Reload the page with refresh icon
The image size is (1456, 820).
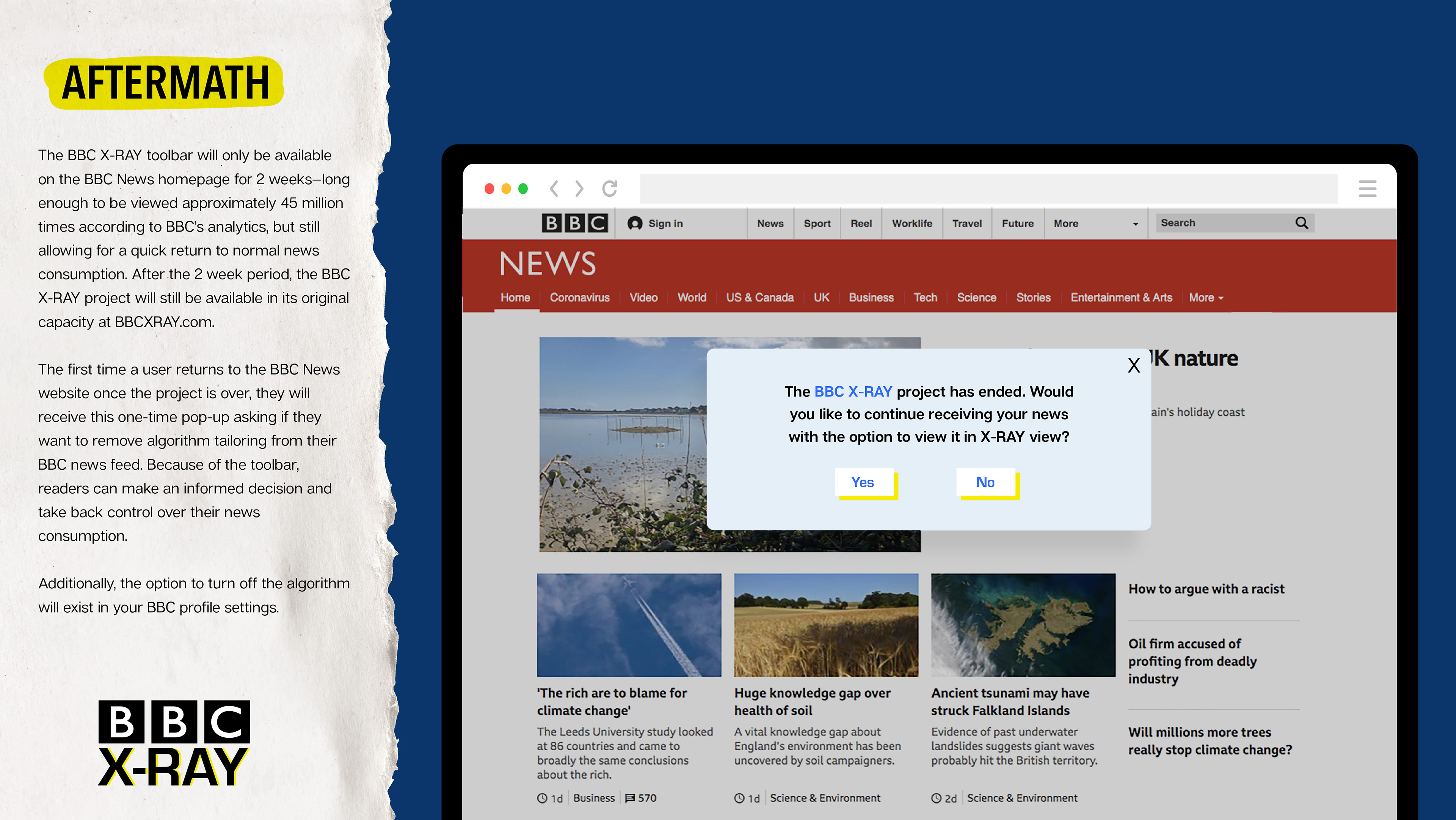click(x=609, y=188)
